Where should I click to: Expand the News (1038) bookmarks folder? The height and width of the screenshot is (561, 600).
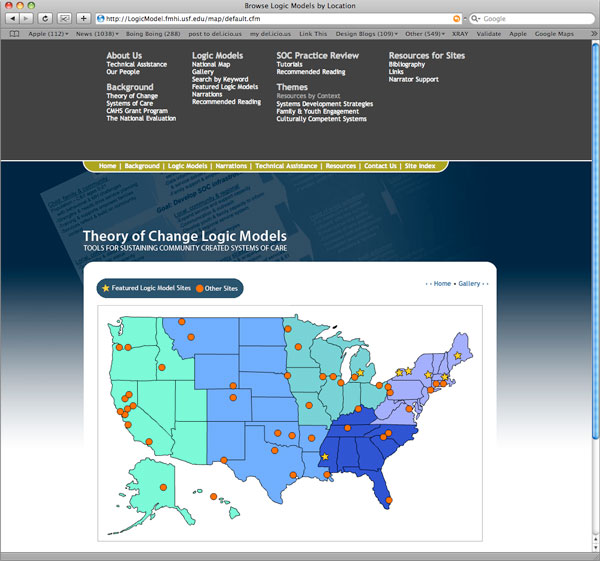(x=96, y=33)
